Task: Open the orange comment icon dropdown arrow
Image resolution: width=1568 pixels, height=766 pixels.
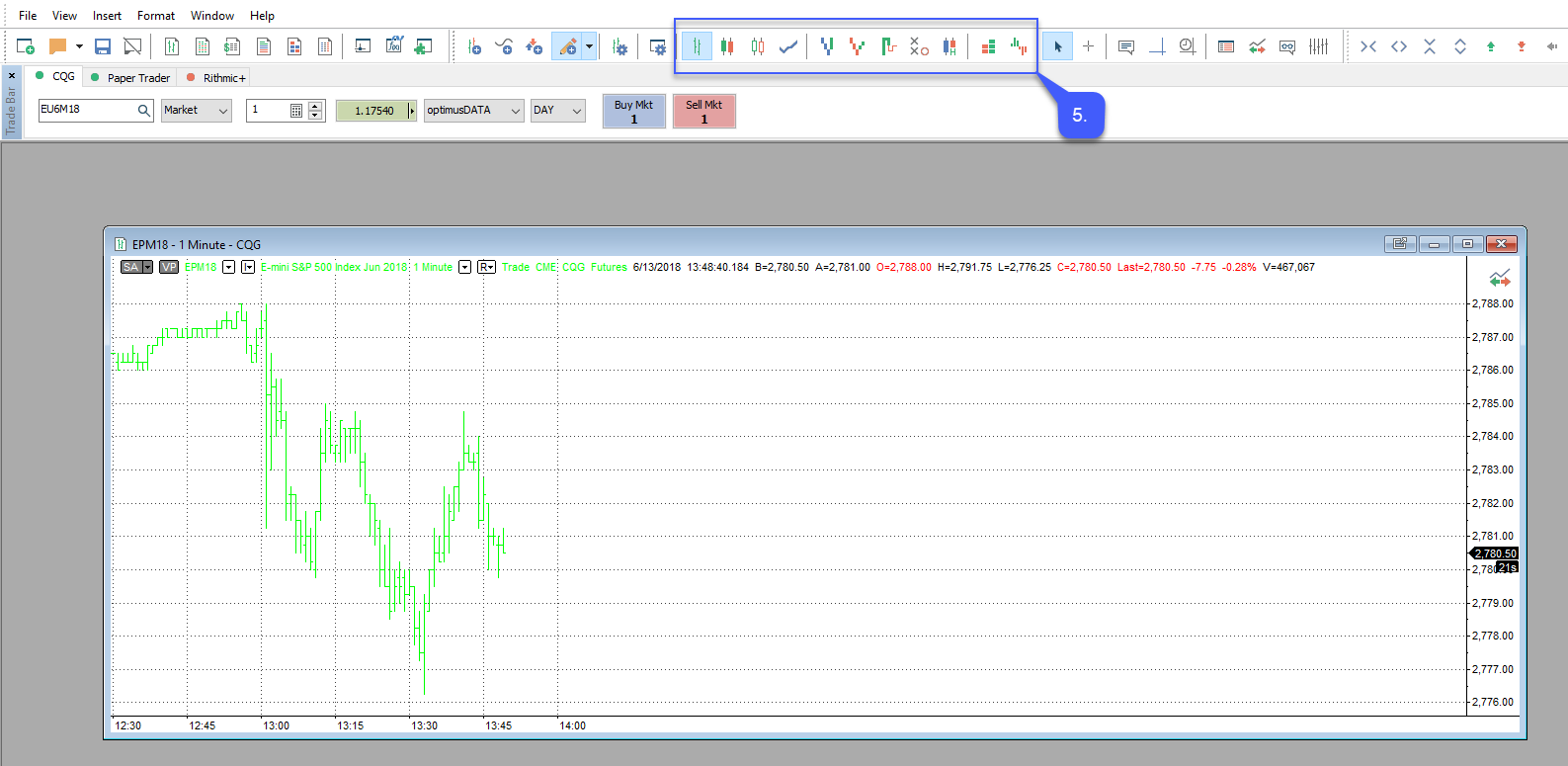Action: [x=79, y=46]
